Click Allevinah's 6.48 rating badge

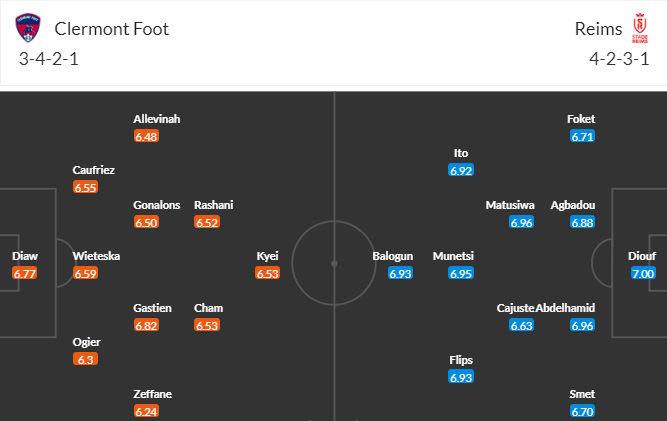coord(146,136)
